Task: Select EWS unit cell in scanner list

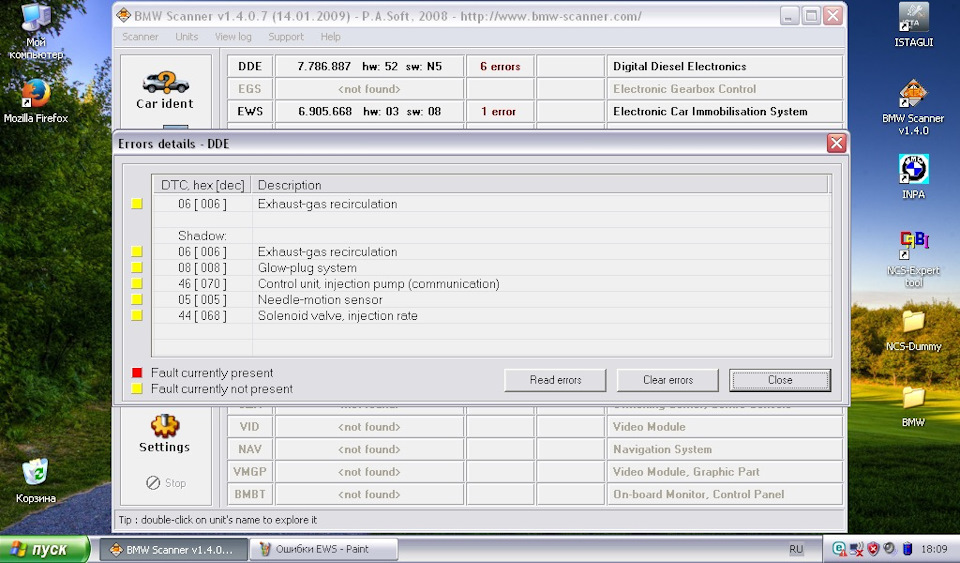Action: [250, 111]
